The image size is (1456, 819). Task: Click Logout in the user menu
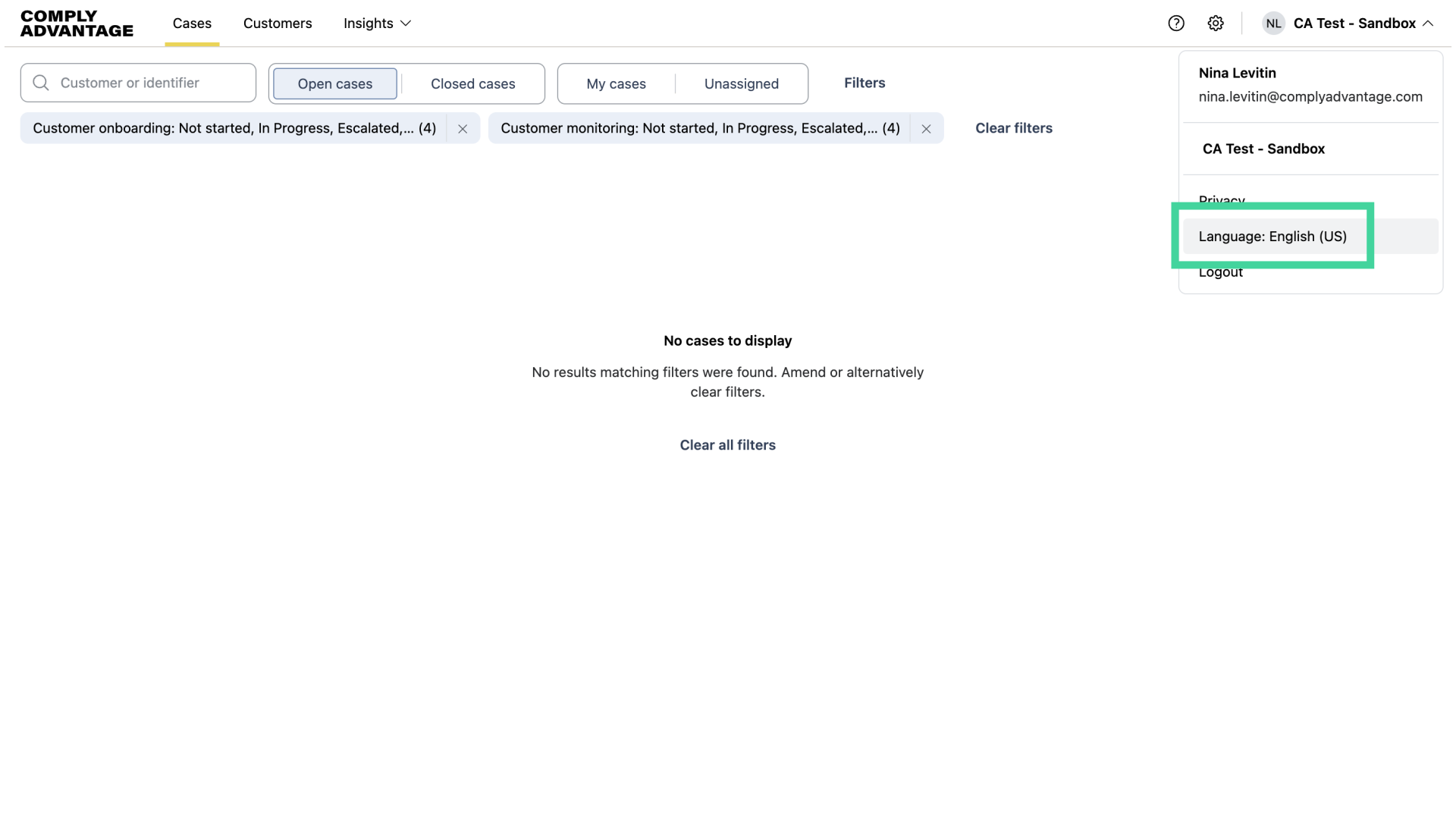click(x=1220, y=273)
